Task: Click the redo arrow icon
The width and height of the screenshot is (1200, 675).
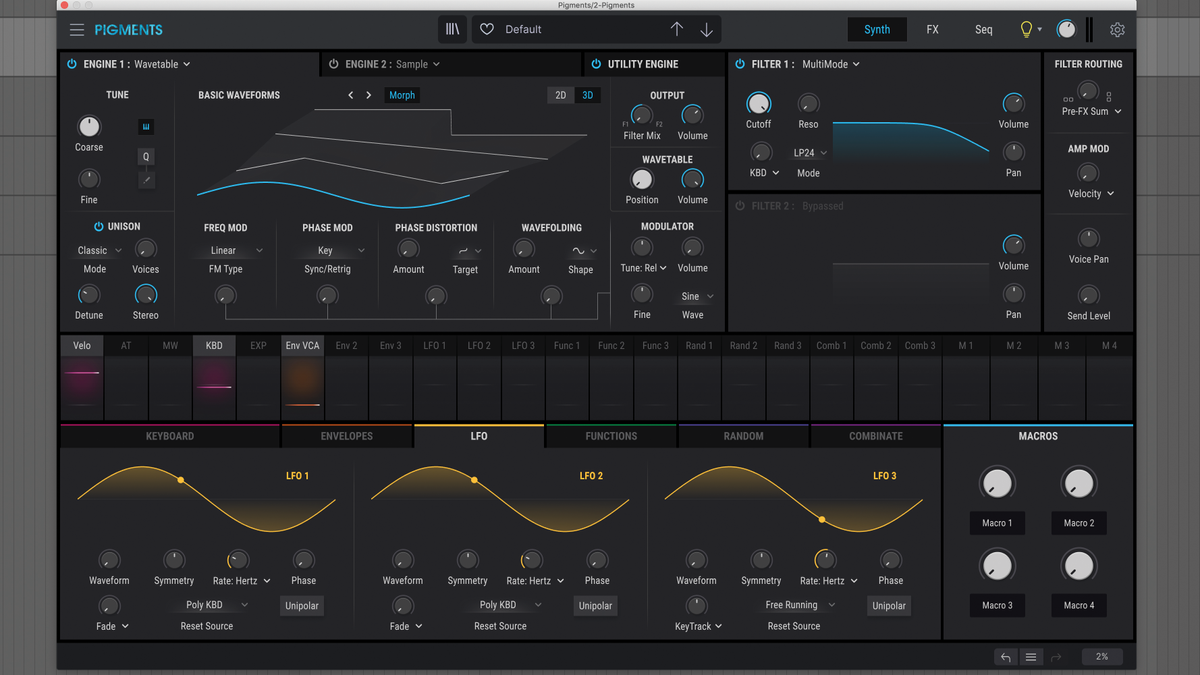Action: 1056,657
